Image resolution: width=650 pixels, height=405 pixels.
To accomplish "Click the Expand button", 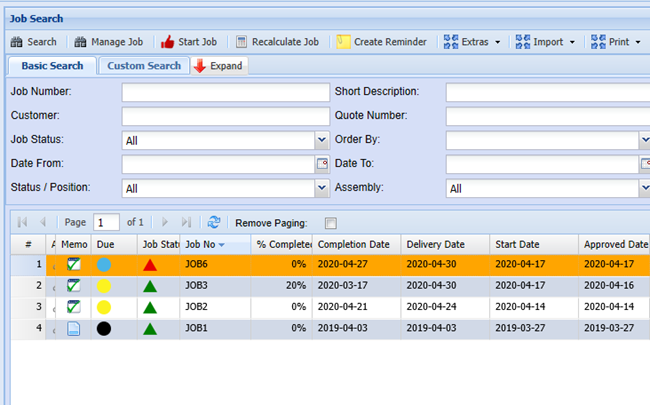I will [x=217, y=66].
